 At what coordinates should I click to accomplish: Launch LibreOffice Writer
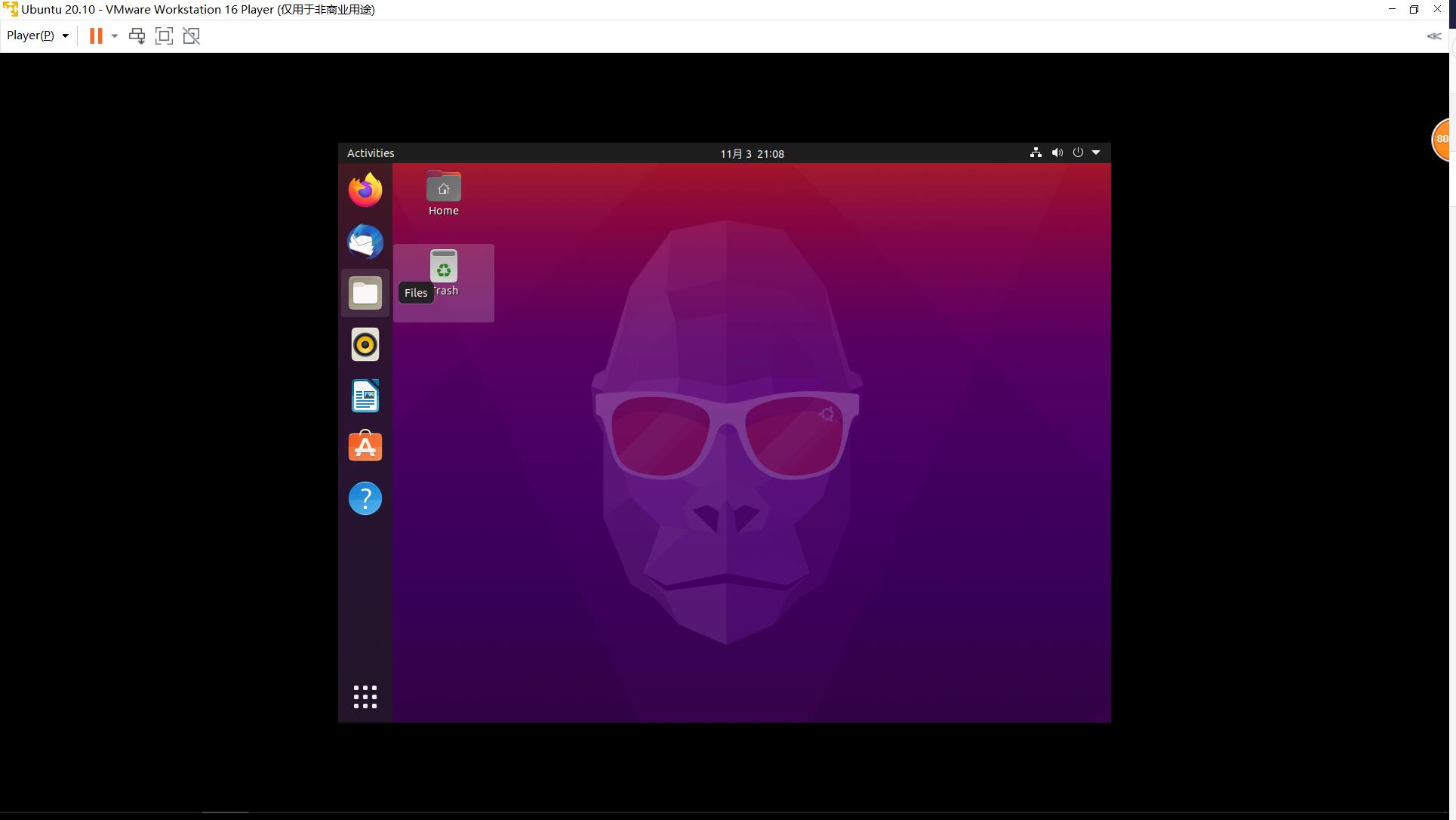tap(365, 396)
